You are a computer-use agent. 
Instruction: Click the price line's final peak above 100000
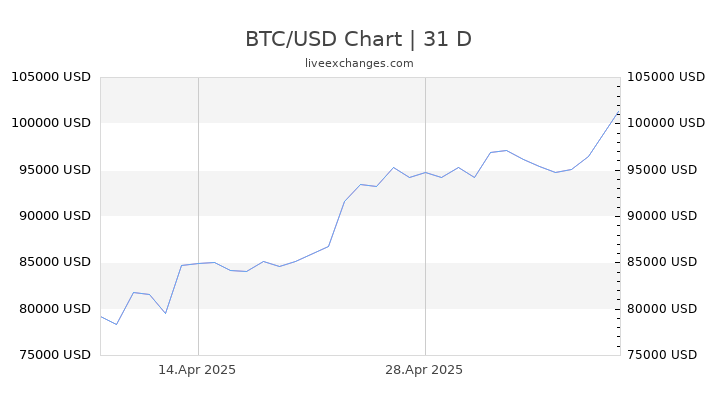619,112
